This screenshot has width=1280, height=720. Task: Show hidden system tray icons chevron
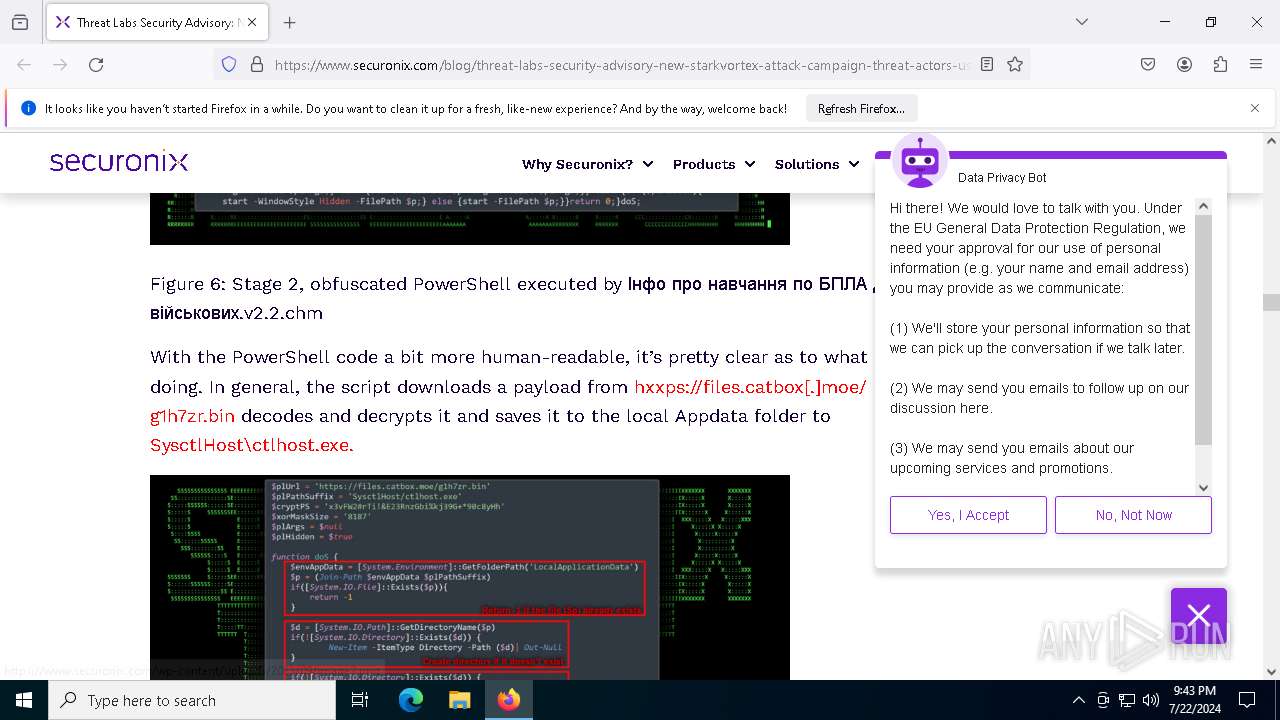pyautogui.click(x=1078, y=700)
